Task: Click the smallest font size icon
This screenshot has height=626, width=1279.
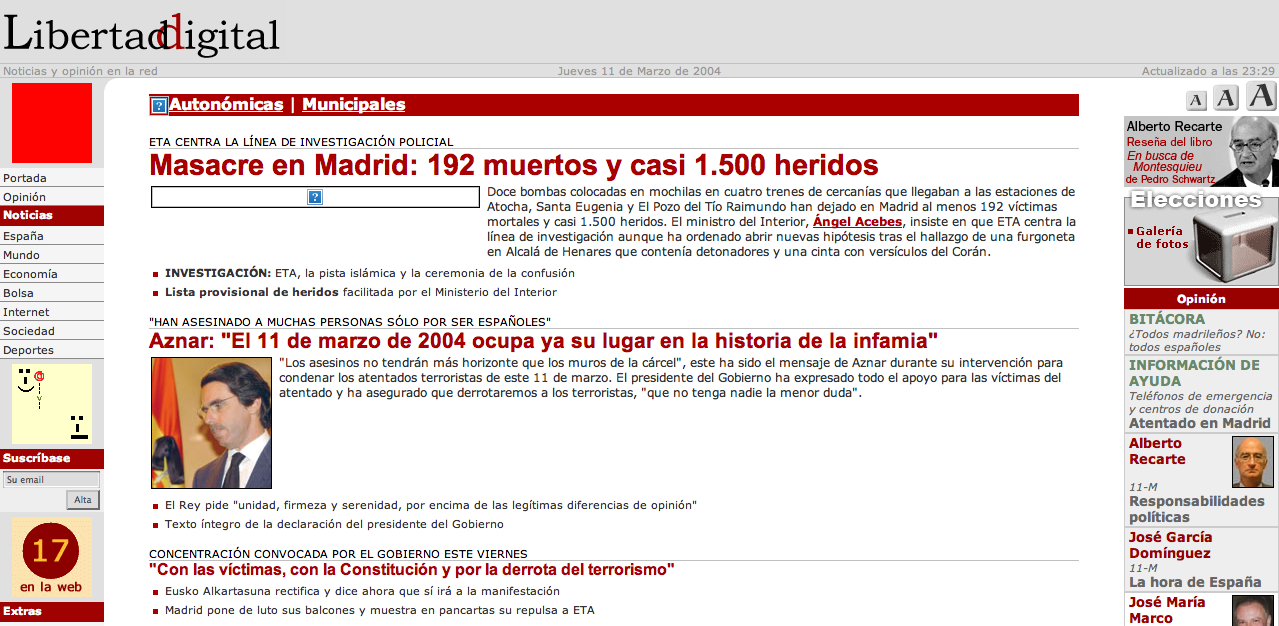Action: tap(1196, 99)
